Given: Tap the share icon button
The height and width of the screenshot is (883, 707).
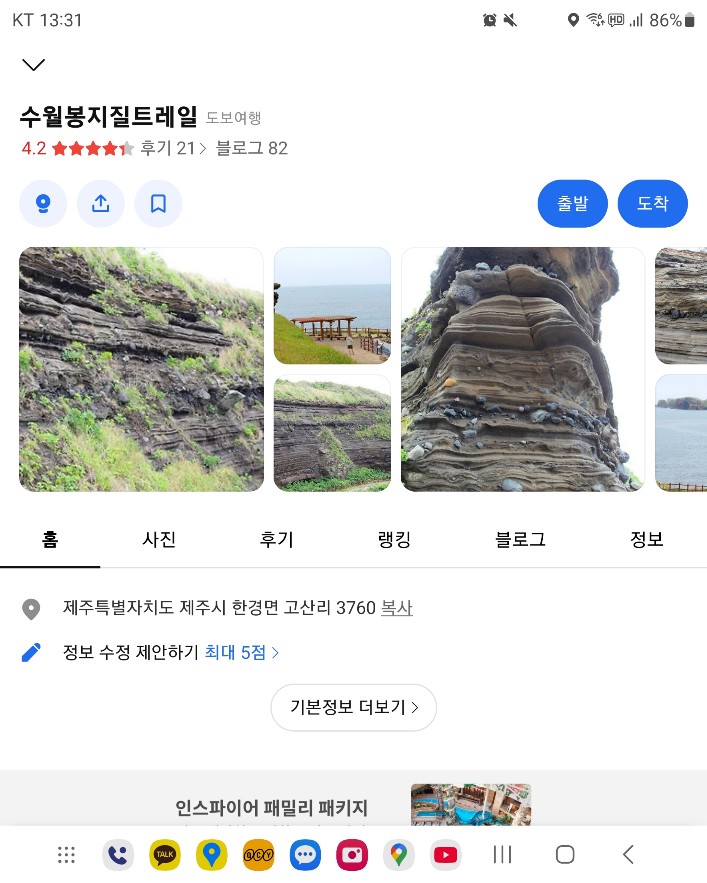Looking at the screenshot, I should click(x=101, y=204).
